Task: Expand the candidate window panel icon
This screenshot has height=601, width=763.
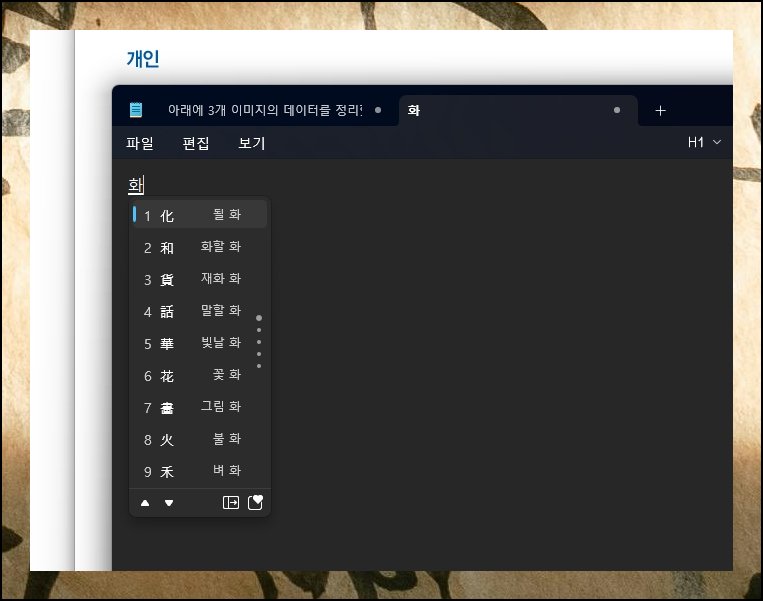Action: [231, 503]
